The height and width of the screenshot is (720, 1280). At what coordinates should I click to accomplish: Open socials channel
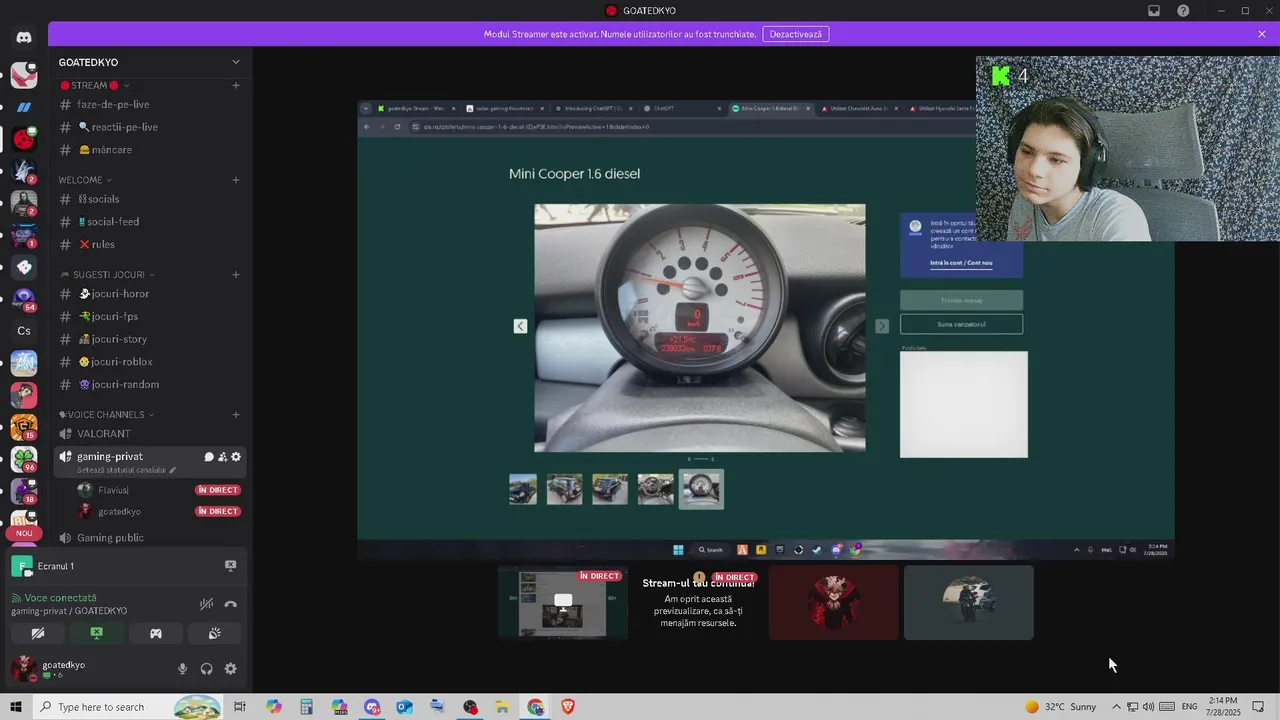[150, 199]
